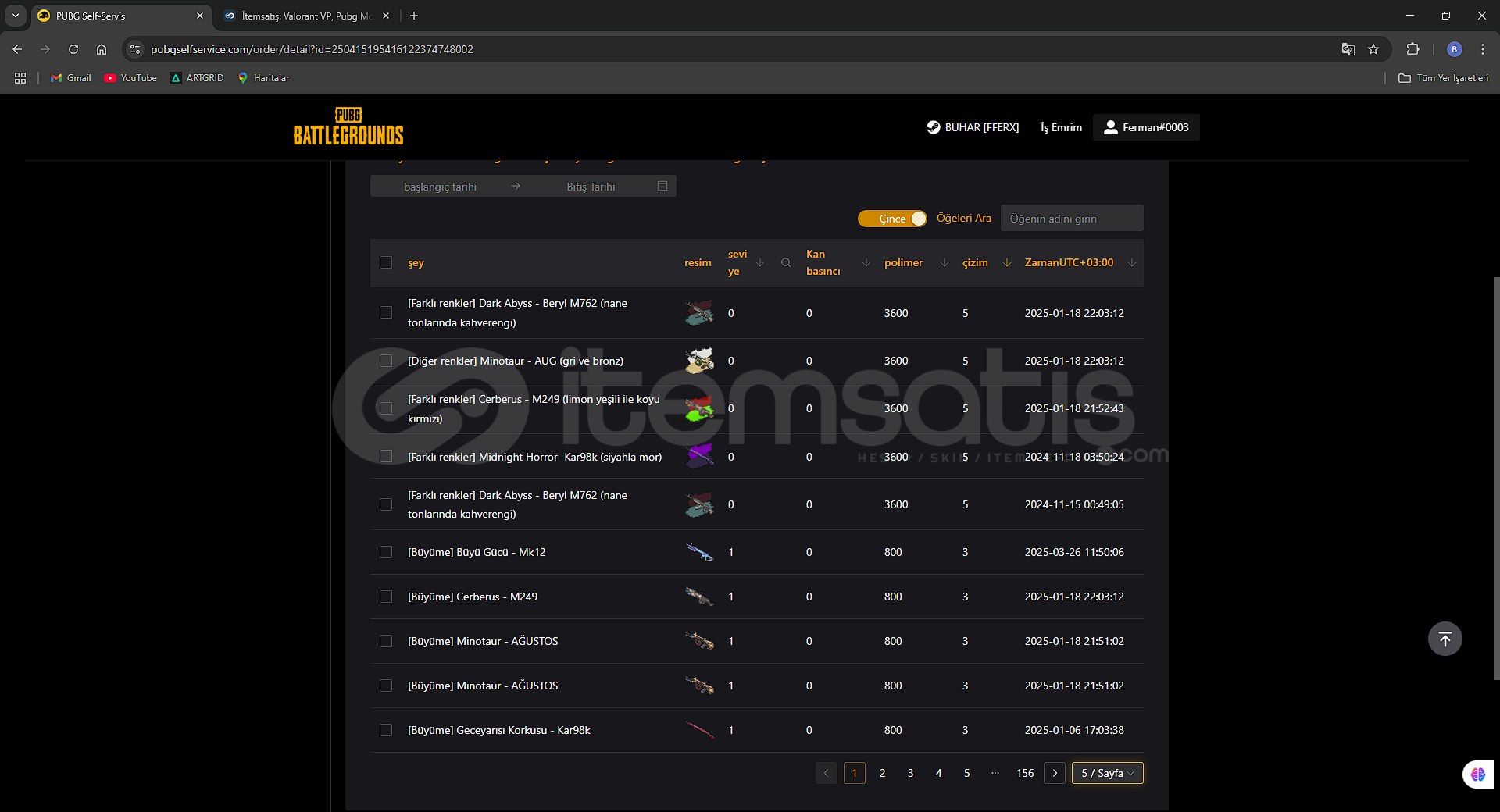The width and height of the screenshot is (1500, 812).
Task: Check the select-all checkbox in header
Action: point(386,262)
